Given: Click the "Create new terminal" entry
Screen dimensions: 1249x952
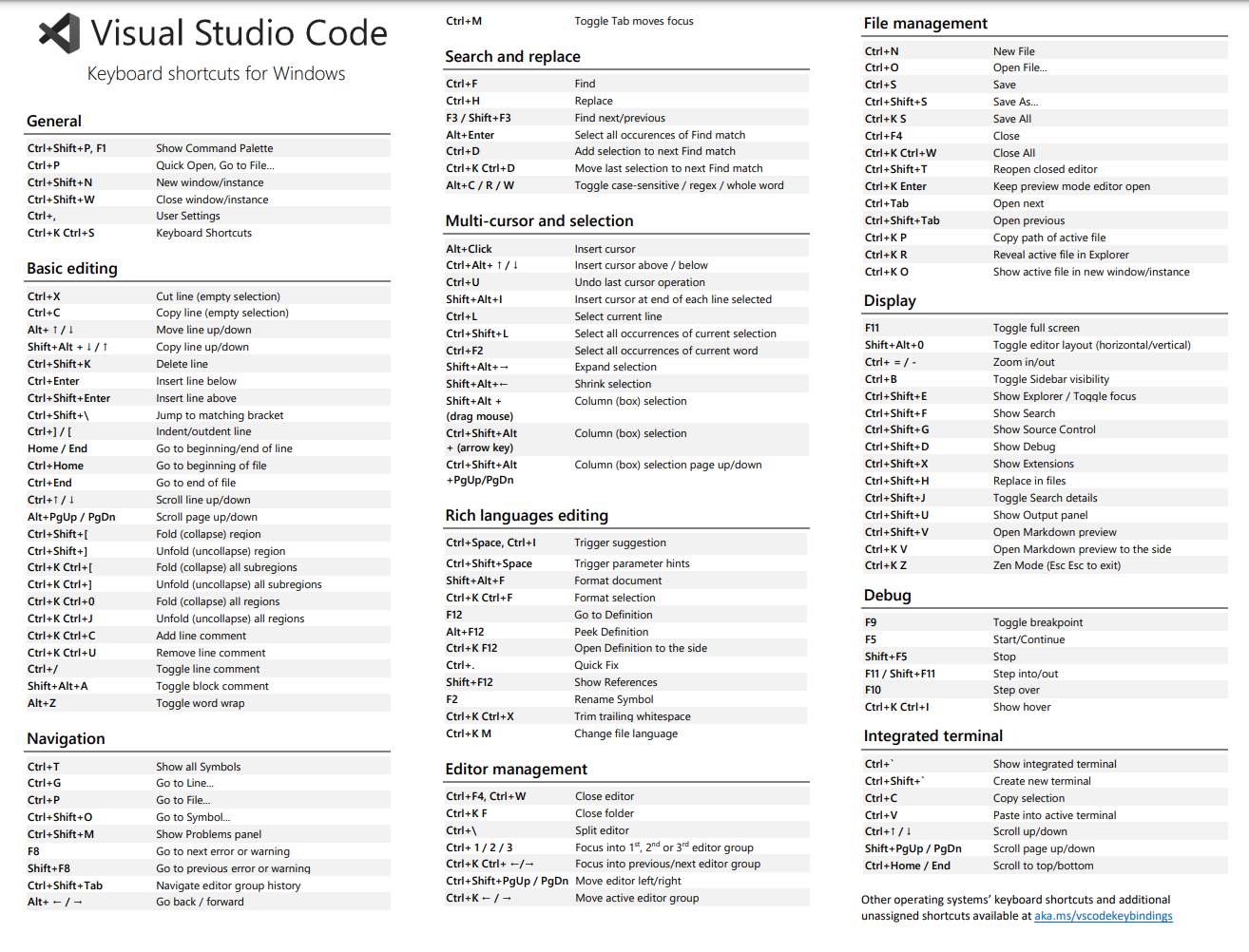Looking at the screenshot, I should pyautogui.click(x=1042, y=781).
